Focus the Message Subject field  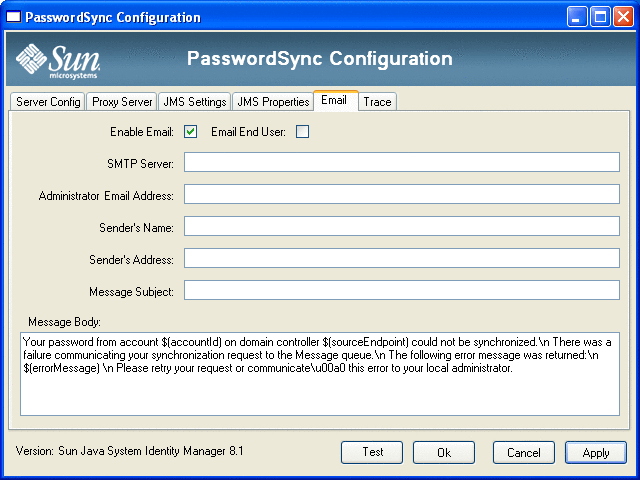(402, 290)
